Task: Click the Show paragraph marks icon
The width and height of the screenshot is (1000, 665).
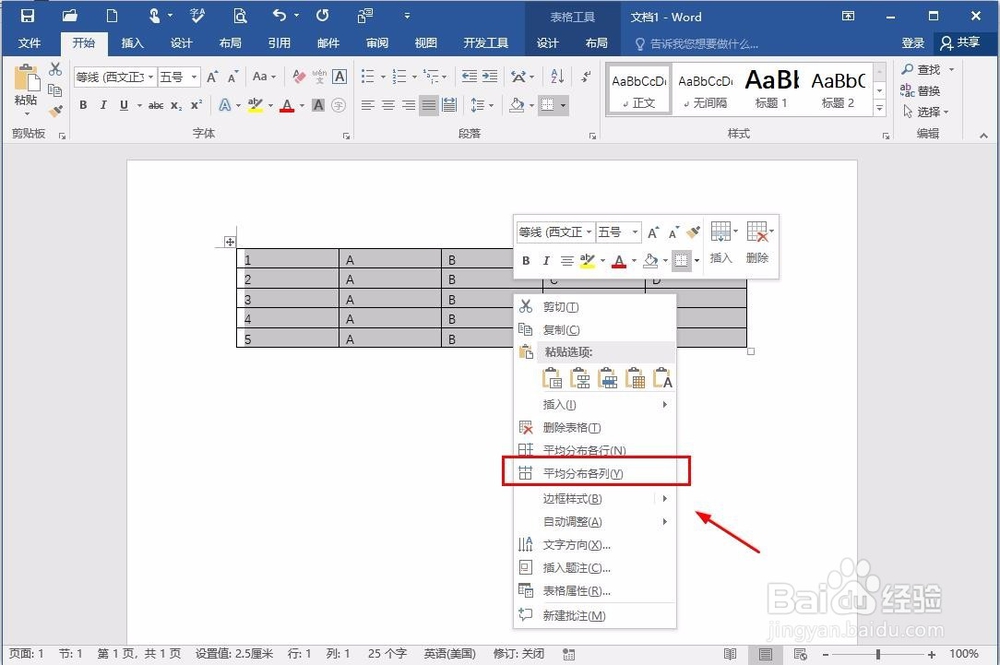Action: click(585, 77)
